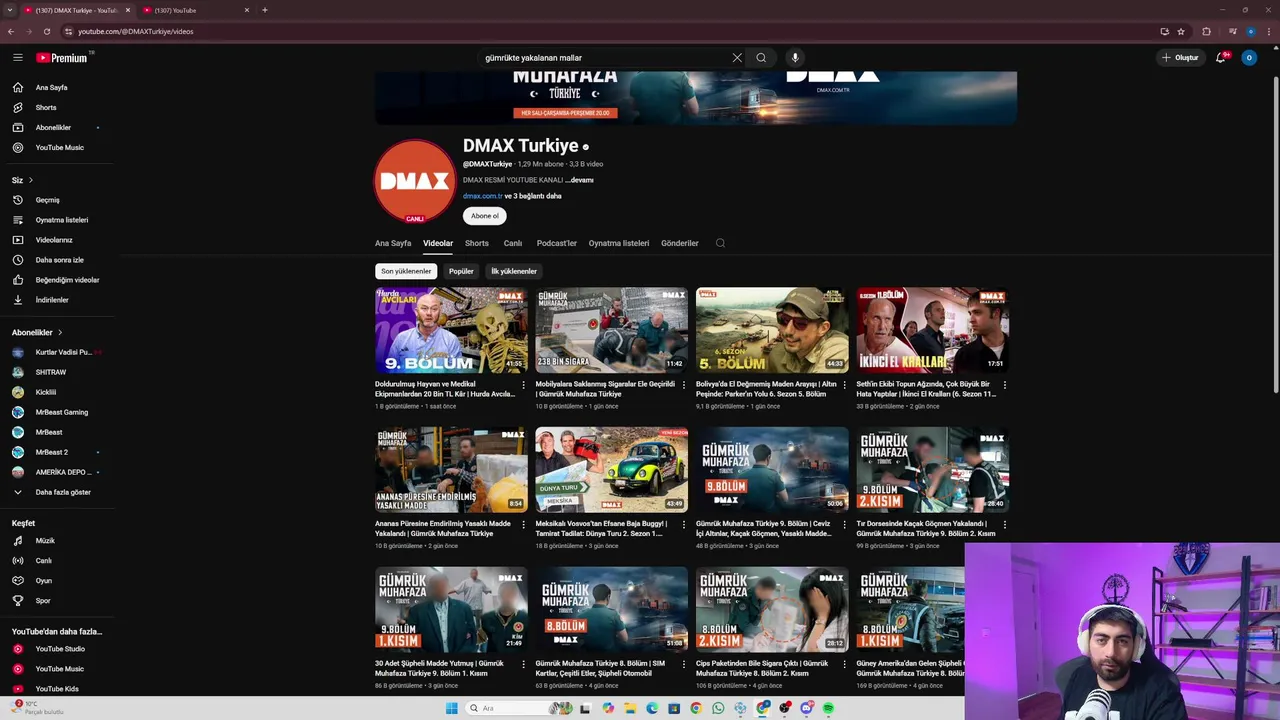The width and height of the screenshot is (1280, 720).
Task: Open options for Seth'in Ekibi video
Action: point(1004,385)
